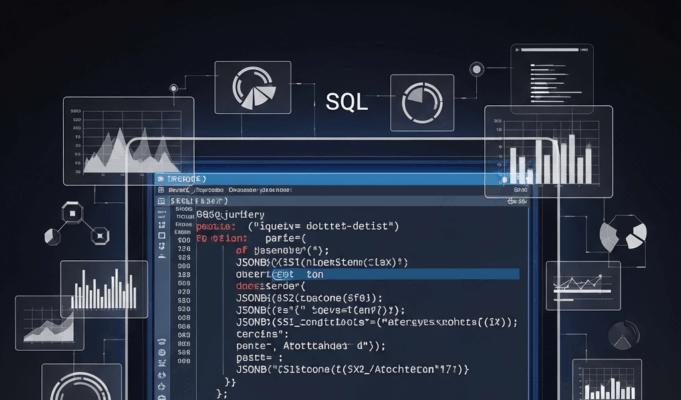
Task: Open the small white bar chart card
Action: (104, 289)
